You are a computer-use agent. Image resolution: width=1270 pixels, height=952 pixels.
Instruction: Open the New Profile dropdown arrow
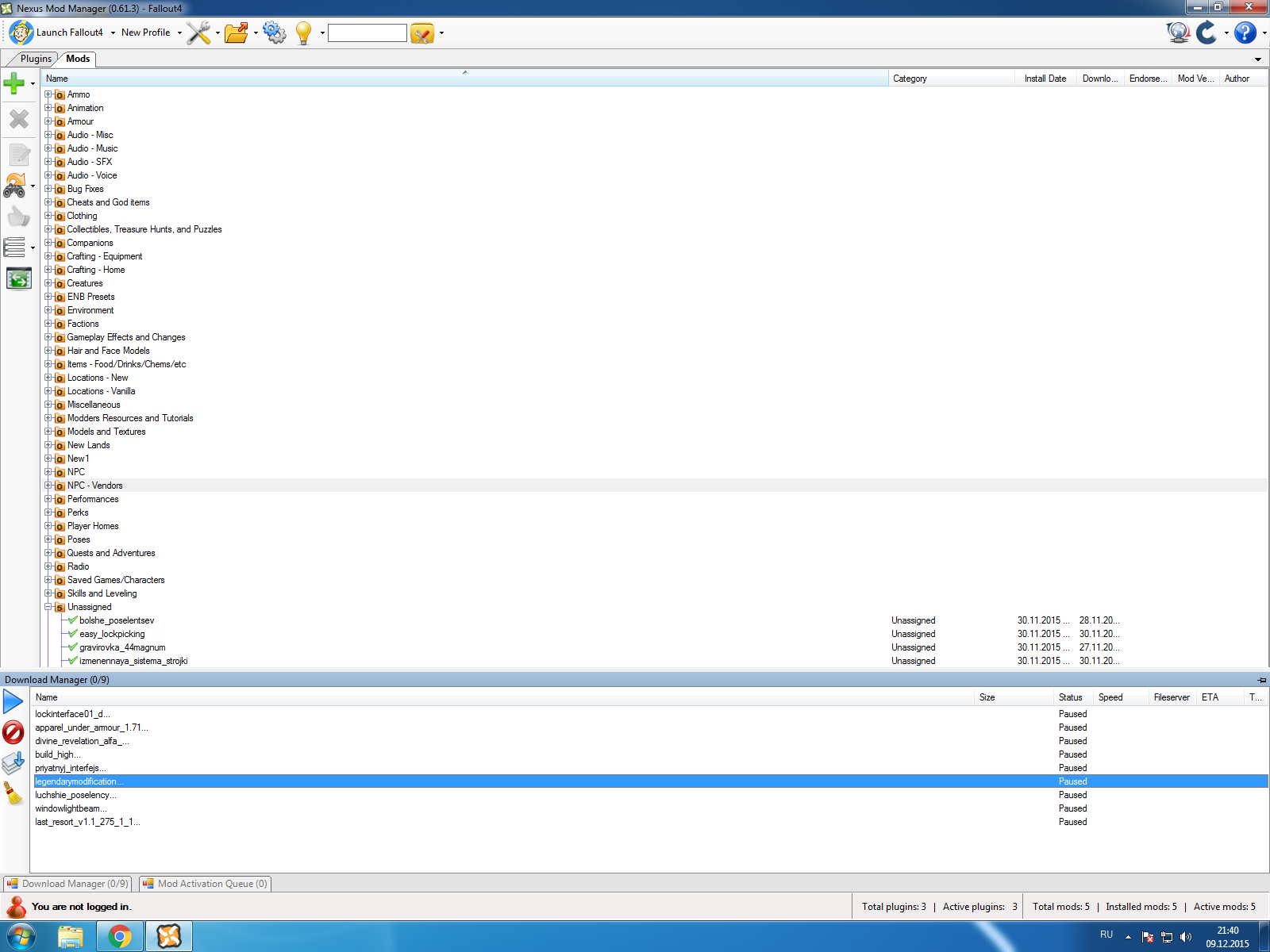179,33
